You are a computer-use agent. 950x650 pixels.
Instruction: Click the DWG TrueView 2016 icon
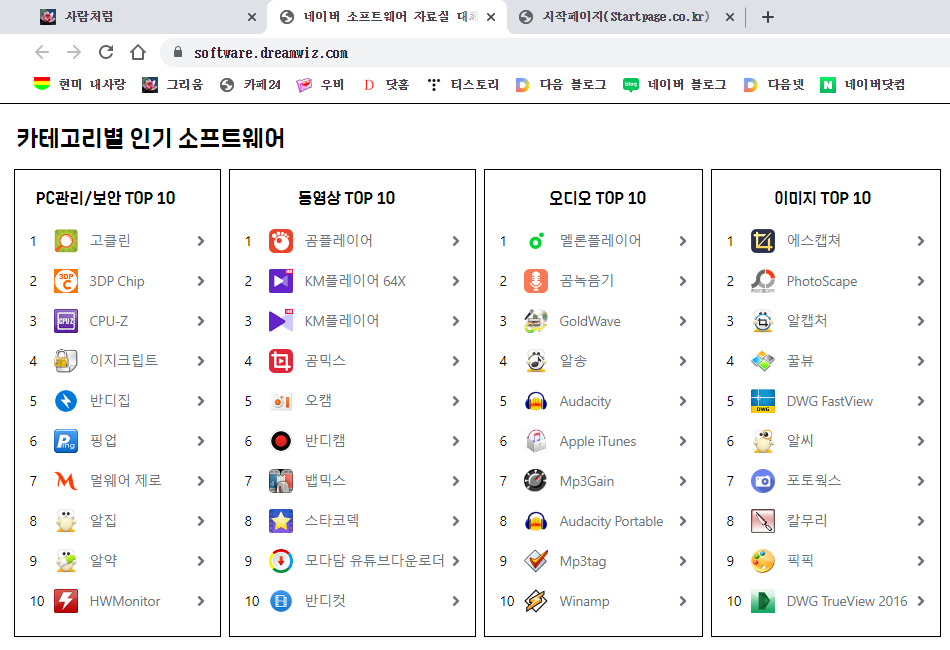pos(763,601)
